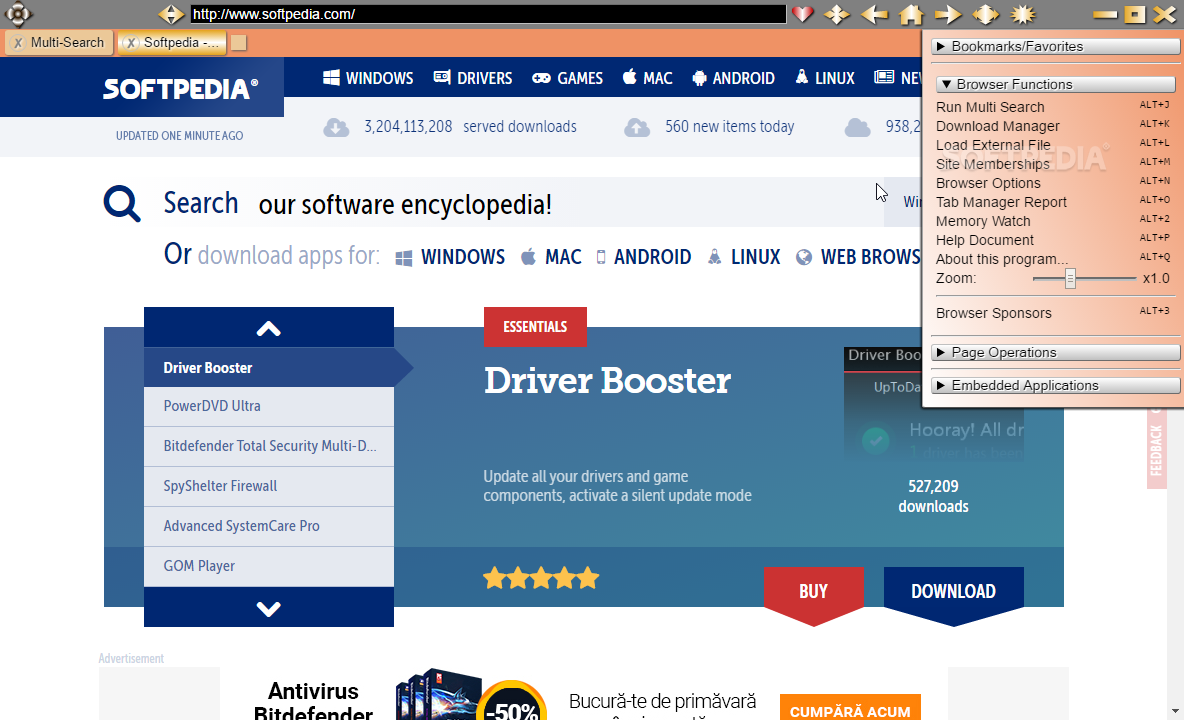This screenshot has width=1184, height=721.
Task: Click the diamond arrows icon beside forward
Action: point(985,14)
